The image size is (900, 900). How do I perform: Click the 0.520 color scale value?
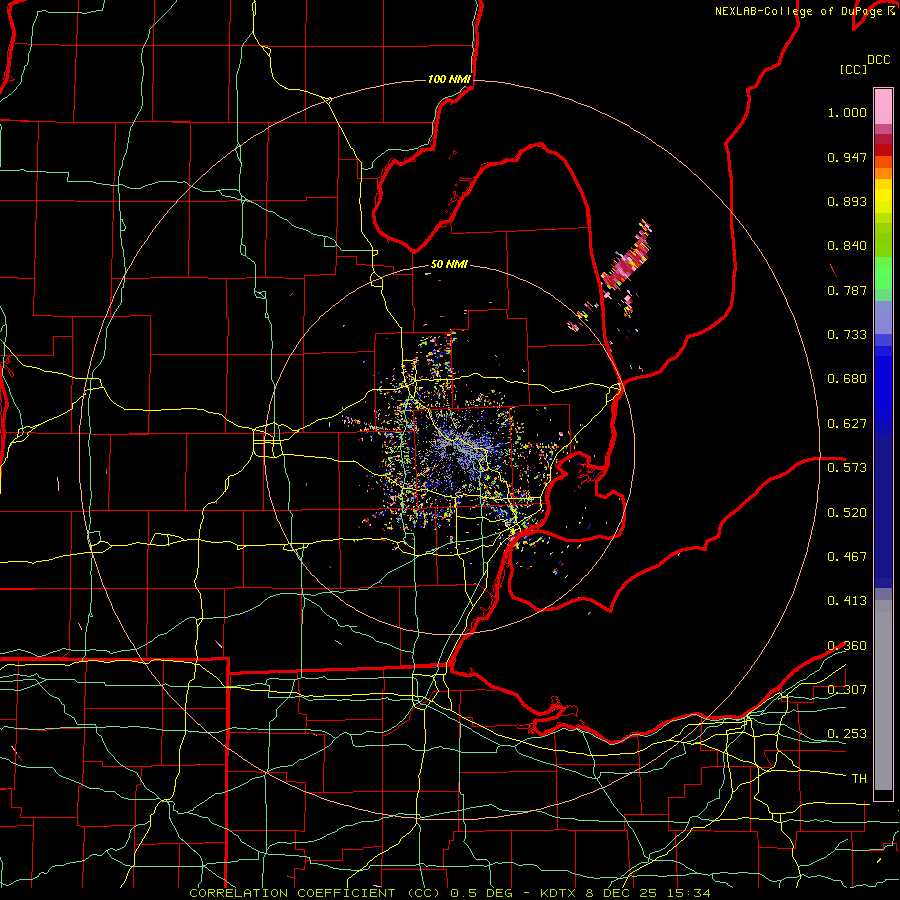pyautogui.click(x=847, y=513)
